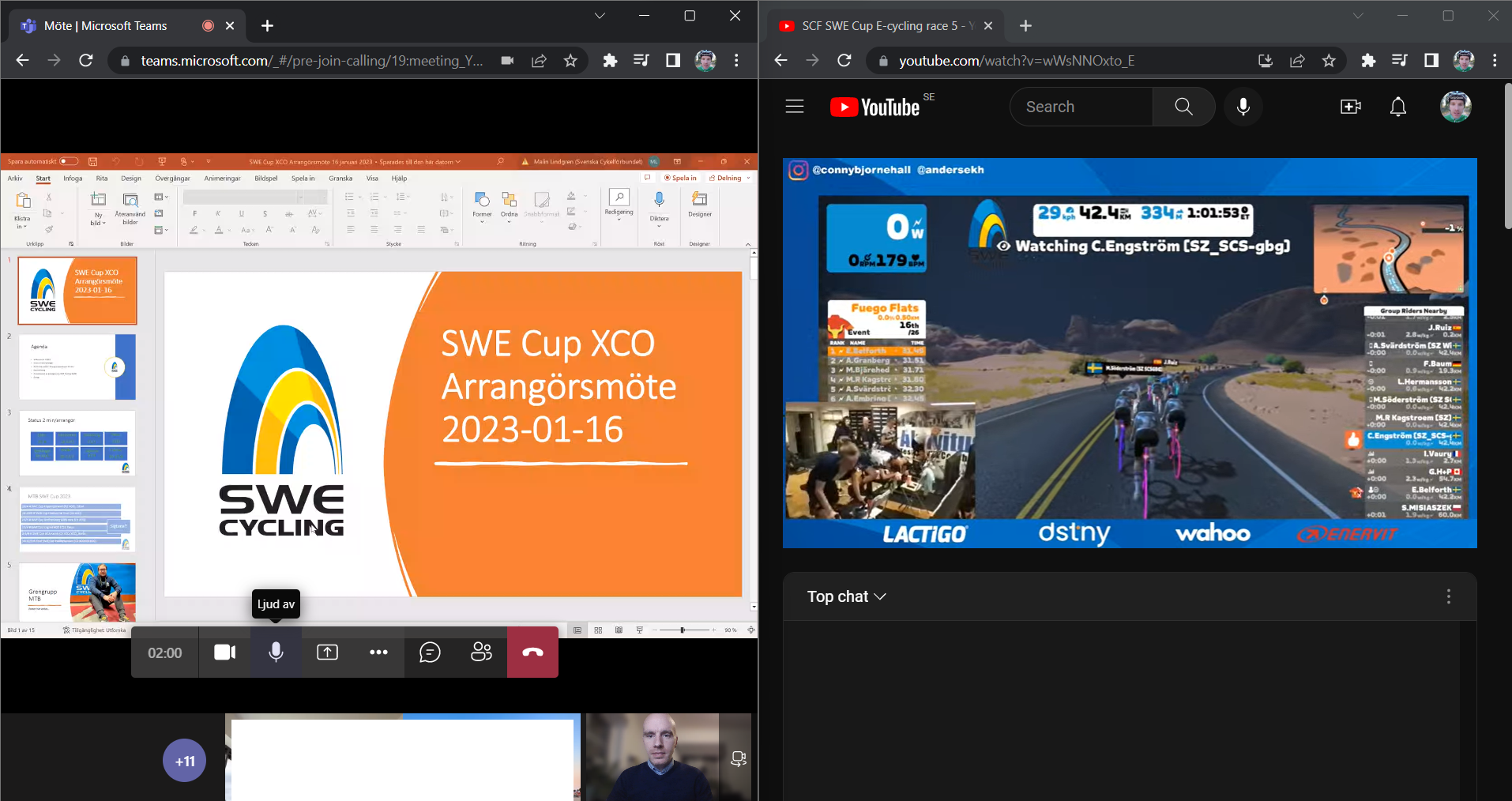The image size is (1512, 801).
Task: Switch to the Infoga ribbon tab
Action: pos(73,179)
